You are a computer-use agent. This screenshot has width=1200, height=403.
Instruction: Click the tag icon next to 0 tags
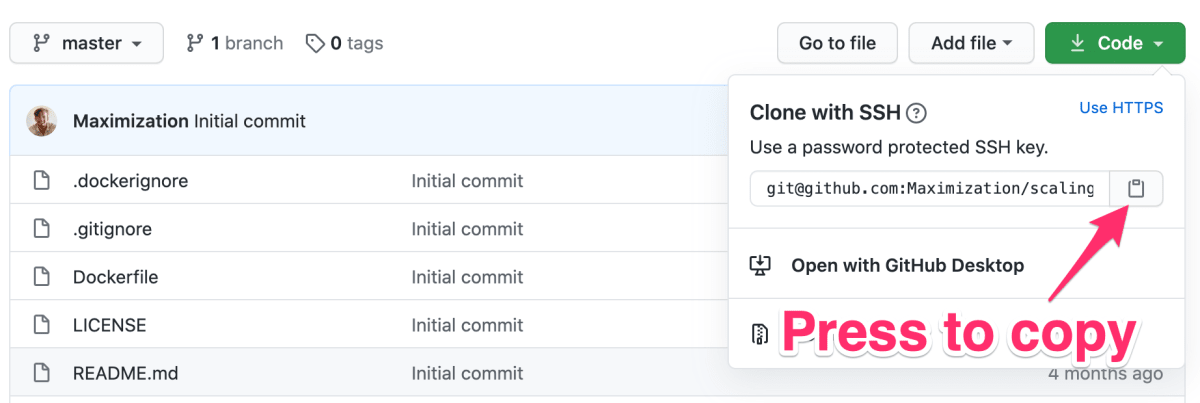pyautogui.click(x=315, y=43)
